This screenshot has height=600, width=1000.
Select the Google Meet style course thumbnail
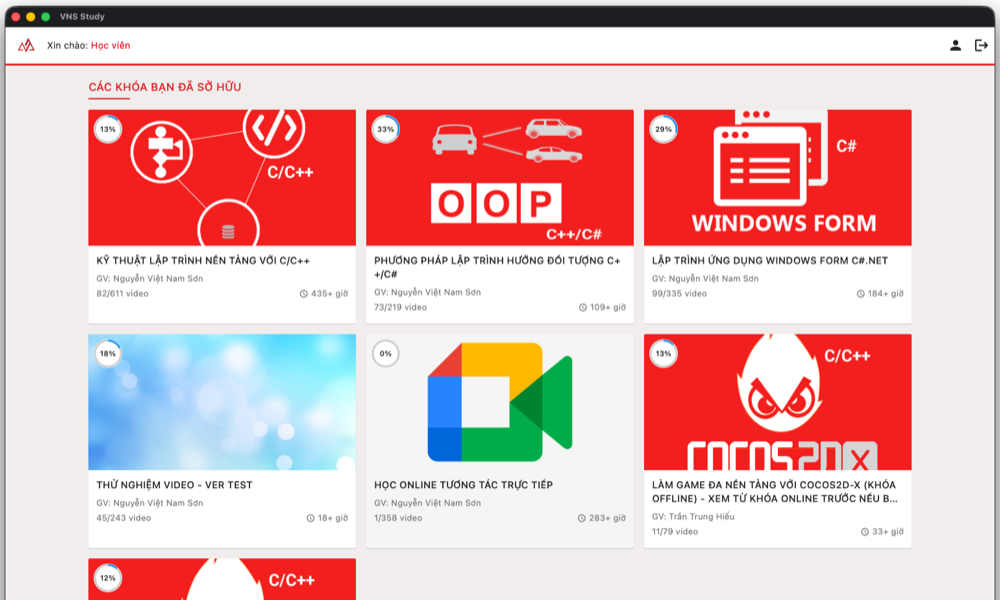500,402
